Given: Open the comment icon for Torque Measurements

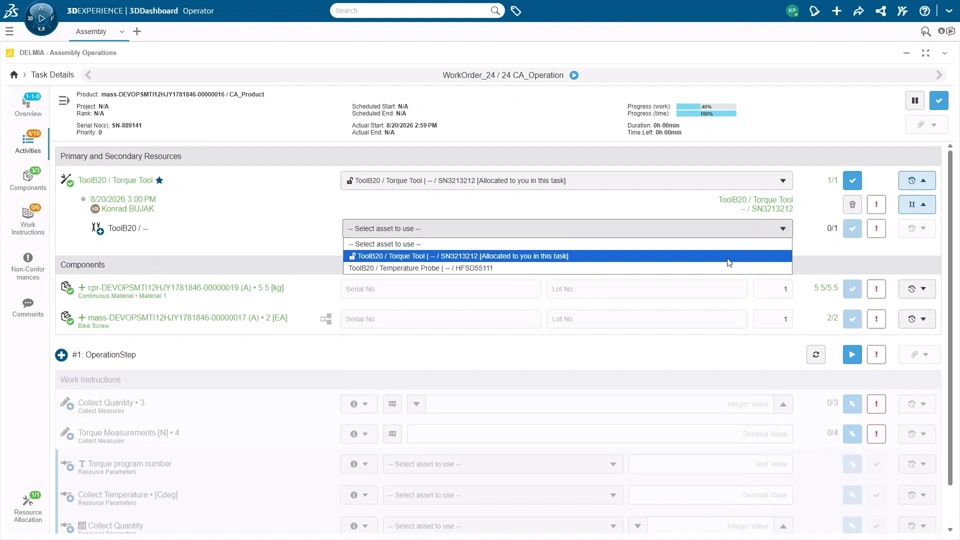Looking at the screenshot, I should (x=392, y=434).
